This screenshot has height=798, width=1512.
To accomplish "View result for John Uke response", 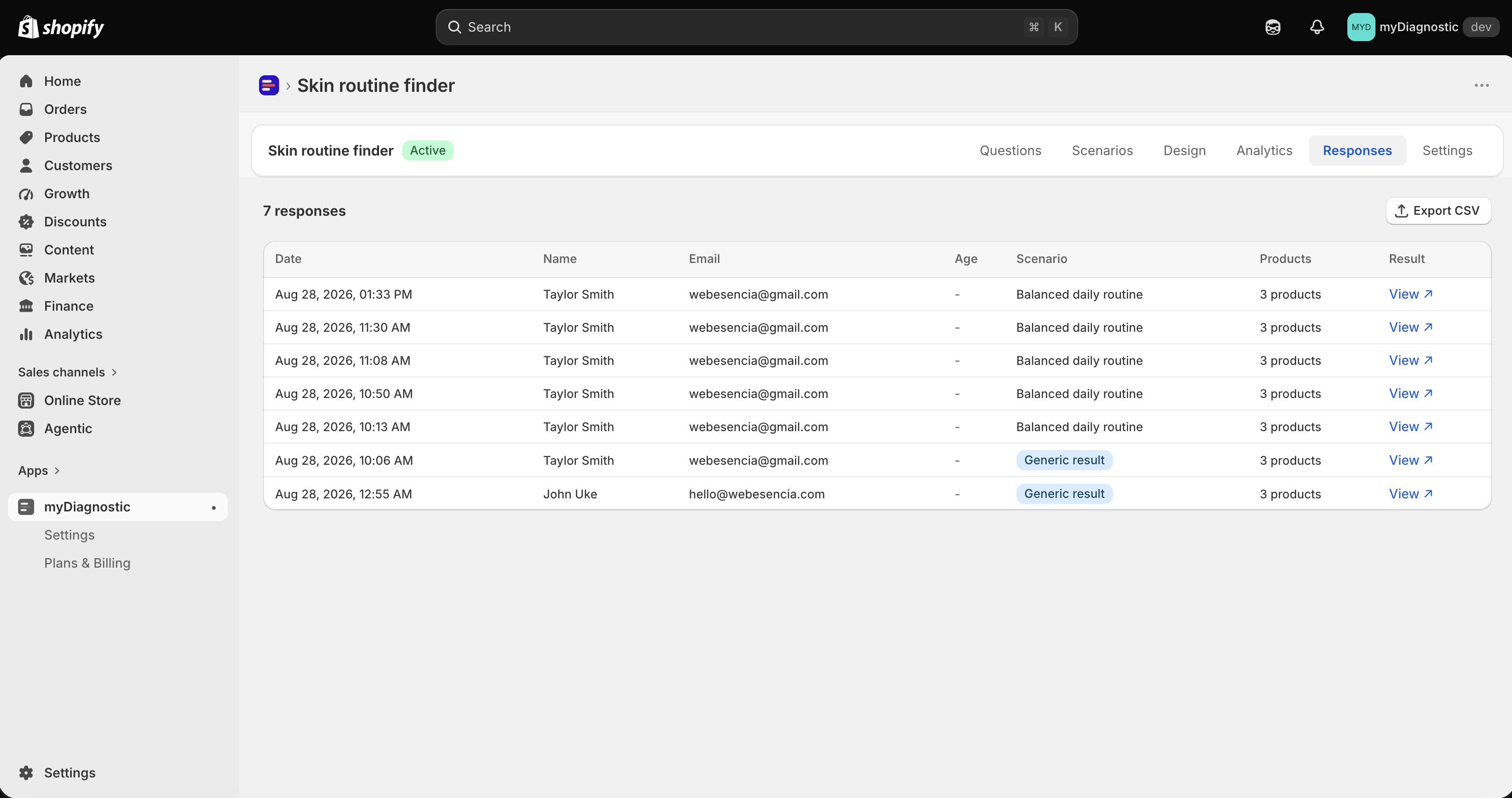I will [1411, 494].
